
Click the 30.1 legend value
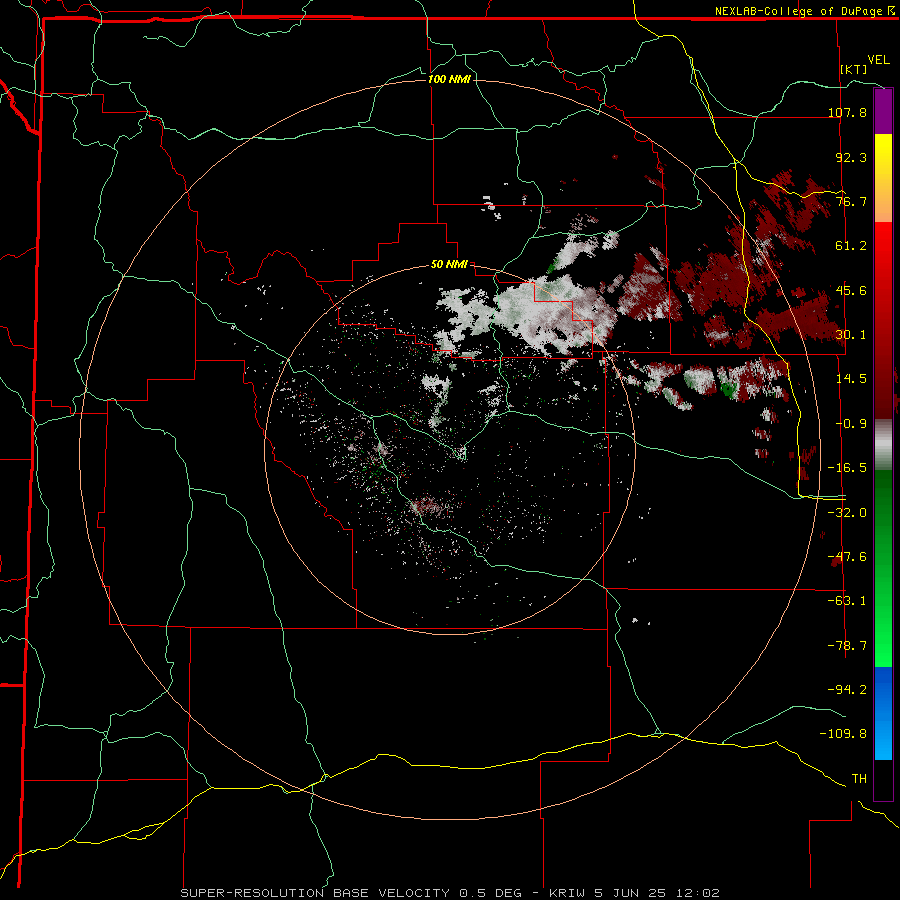click(851, 335)
